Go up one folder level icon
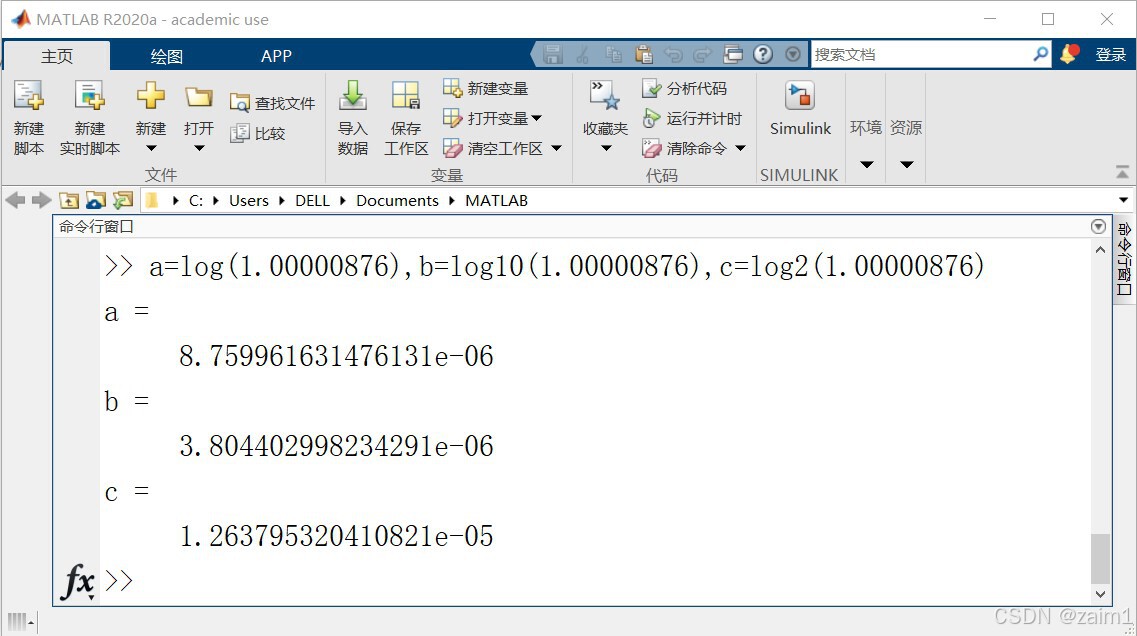 [69, 200]
